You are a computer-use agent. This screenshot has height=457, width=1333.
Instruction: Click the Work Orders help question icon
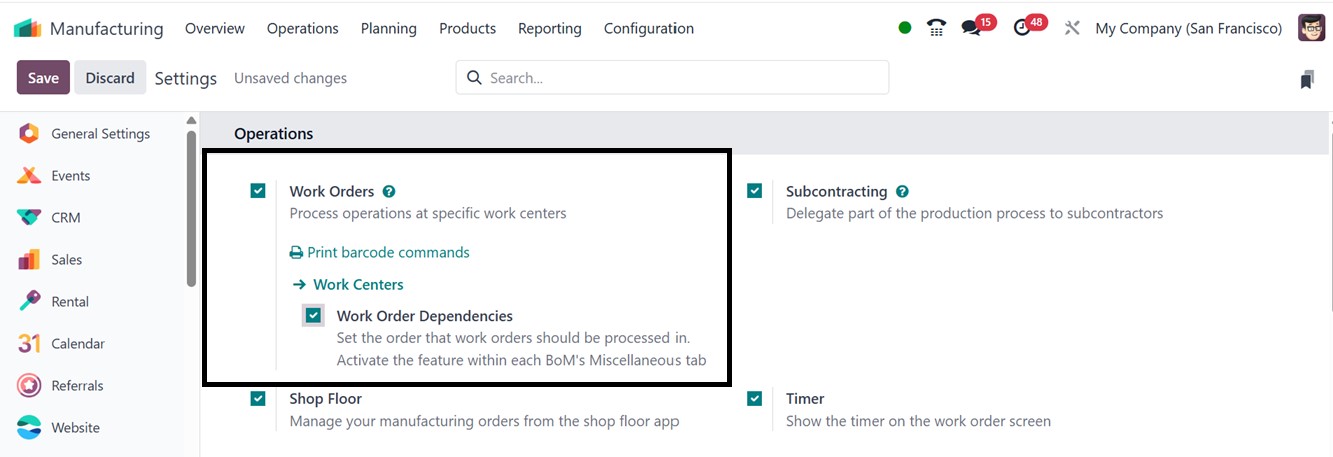389,191
